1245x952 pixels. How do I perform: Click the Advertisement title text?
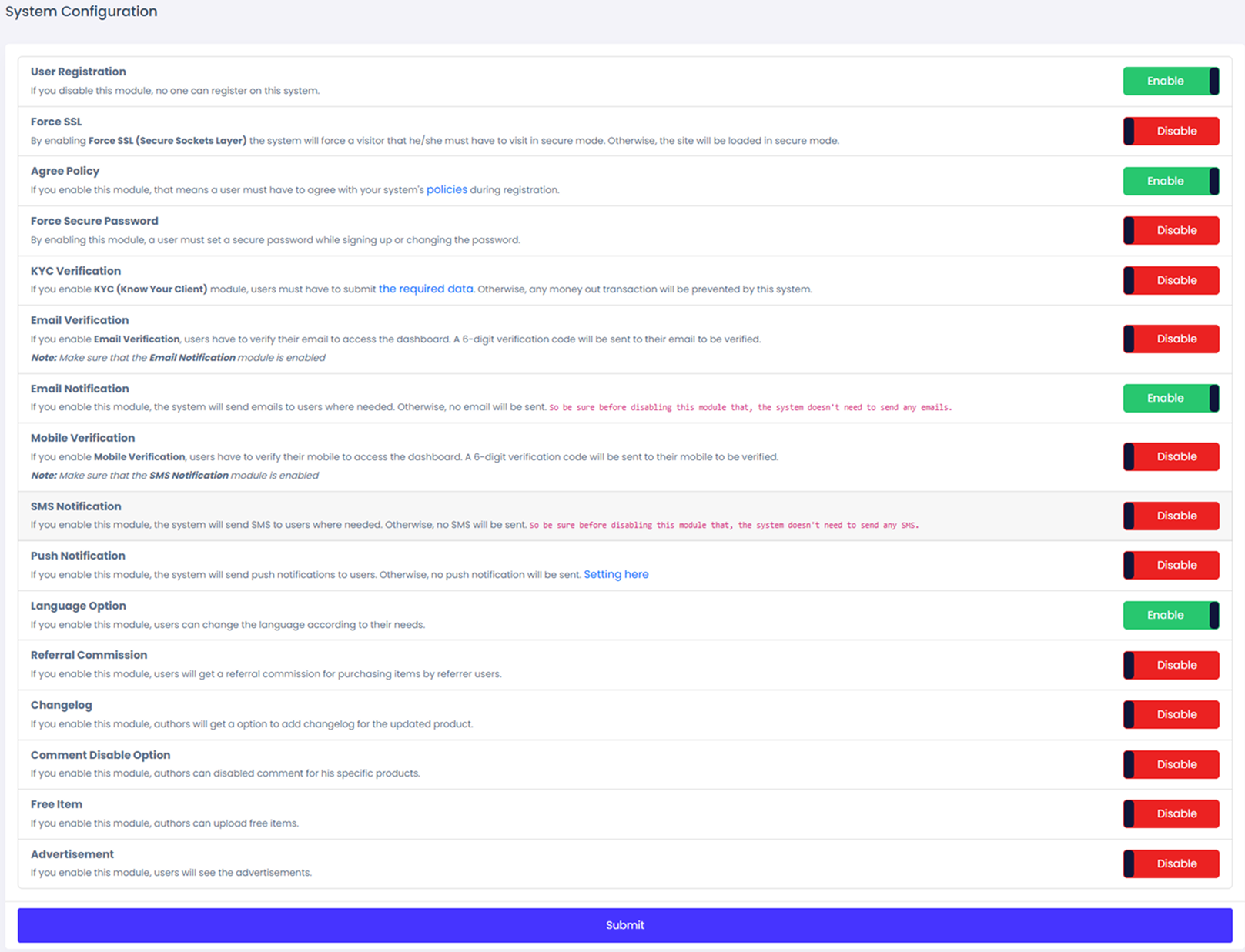tap(72, 854)
